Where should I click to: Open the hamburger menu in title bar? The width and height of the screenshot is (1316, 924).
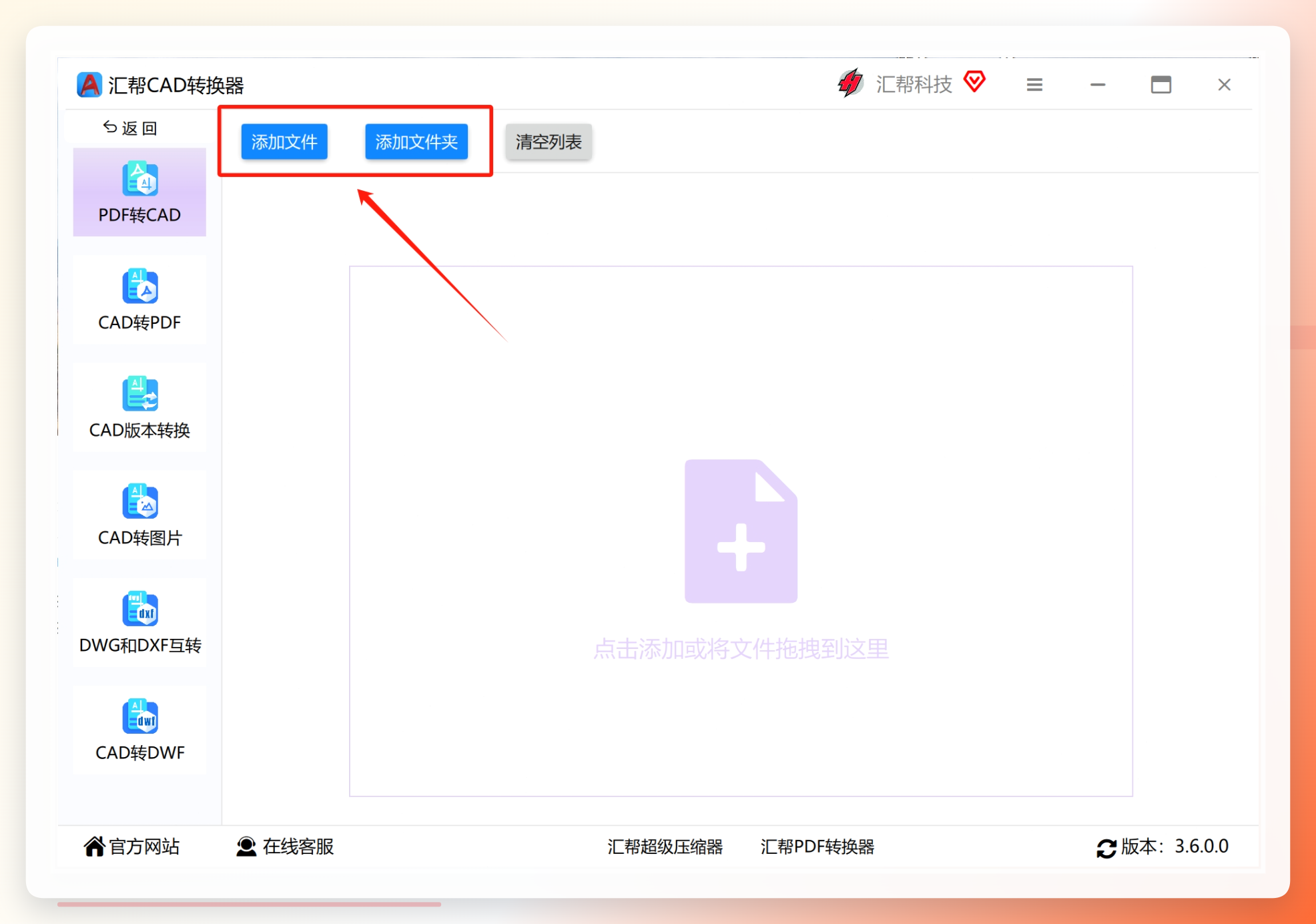[1034, 85]
